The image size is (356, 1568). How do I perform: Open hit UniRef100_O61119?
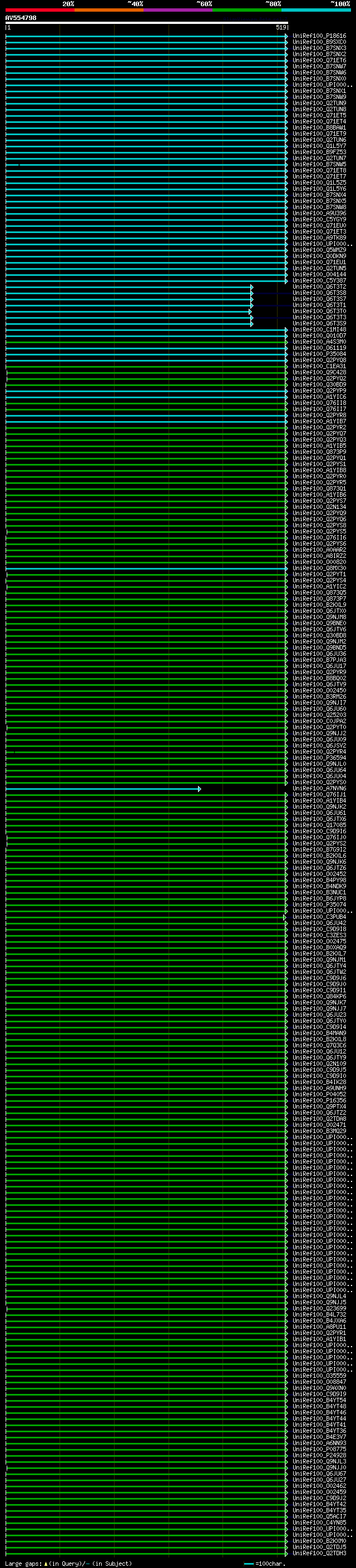(x=319, y=348)
